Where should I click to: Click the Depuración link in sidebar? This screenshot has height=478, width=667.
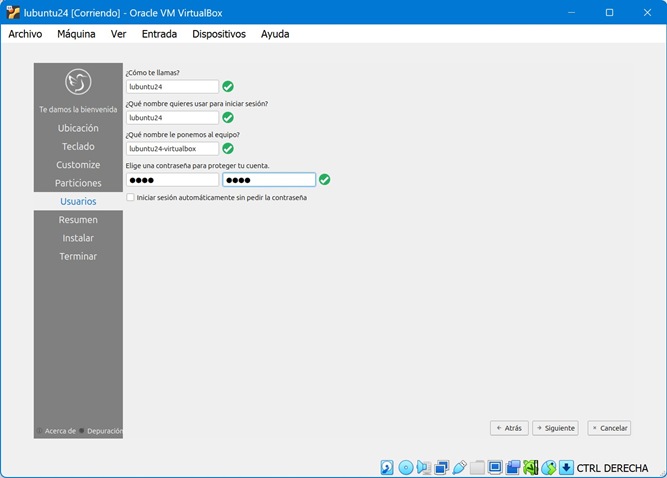click(103, 431)
